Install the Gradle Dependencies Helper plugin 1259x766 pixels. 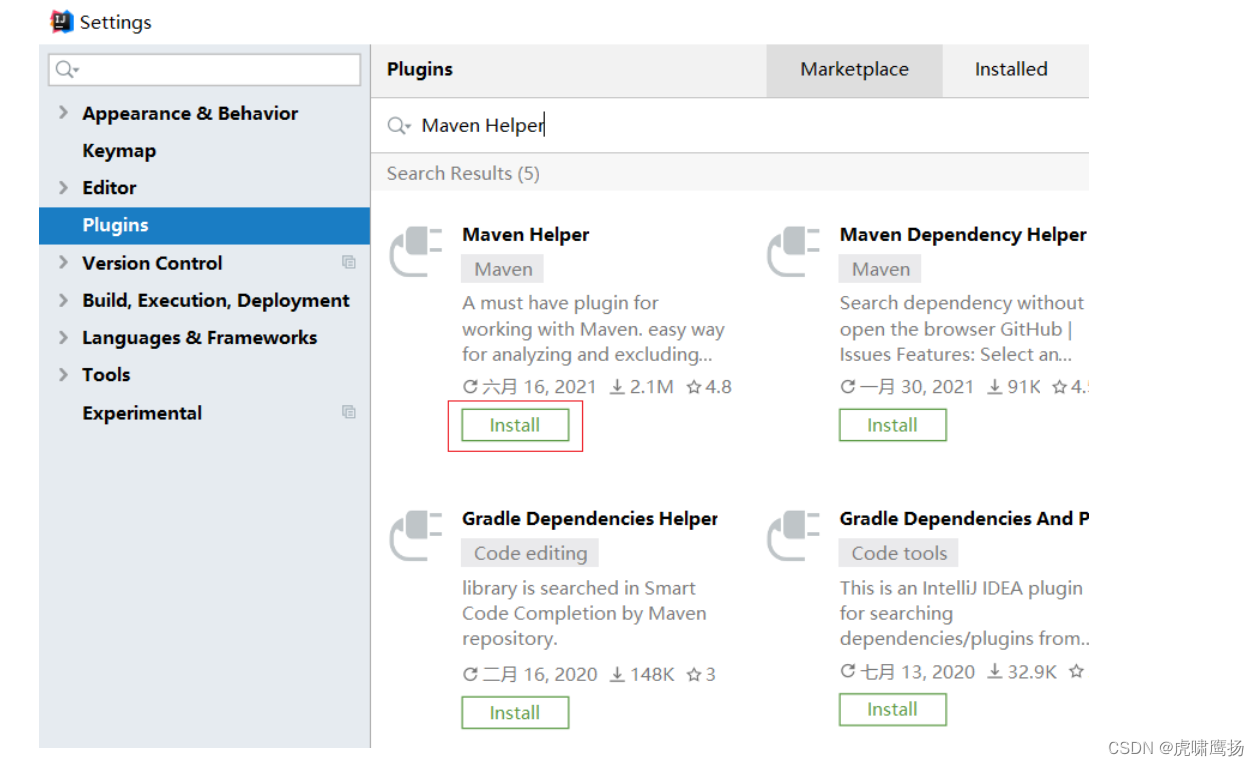point(515,713)
